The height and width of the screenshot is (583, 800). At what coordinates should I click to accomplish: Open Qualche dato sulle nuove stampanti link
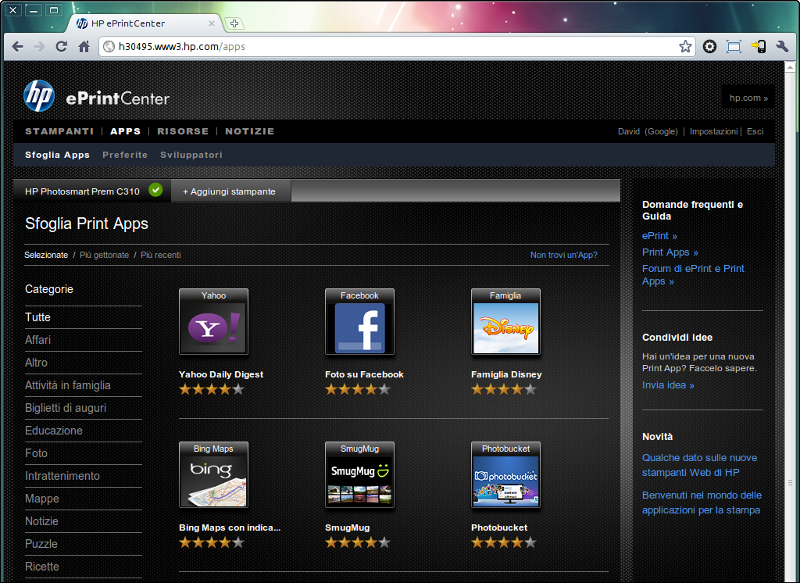pyautogui.click(x=699, y=465)
